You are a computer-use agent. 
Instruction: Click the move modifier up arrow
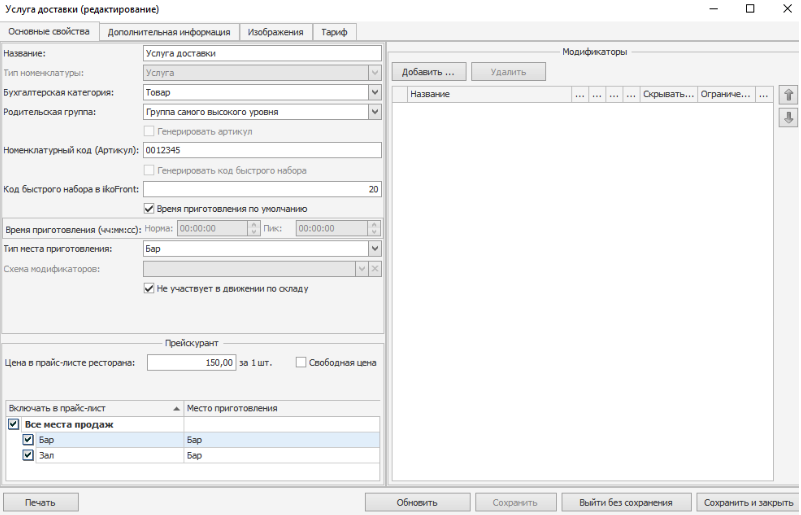coord(788,95)
